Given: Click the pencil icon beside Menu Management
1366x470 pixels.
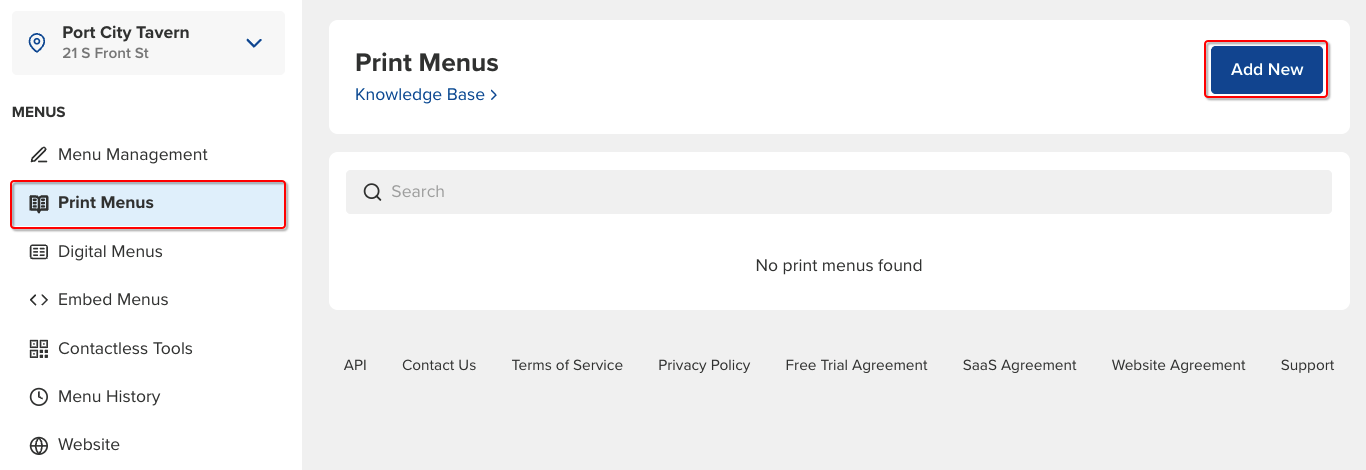Looking at the screenshot, I should (39, 155).
